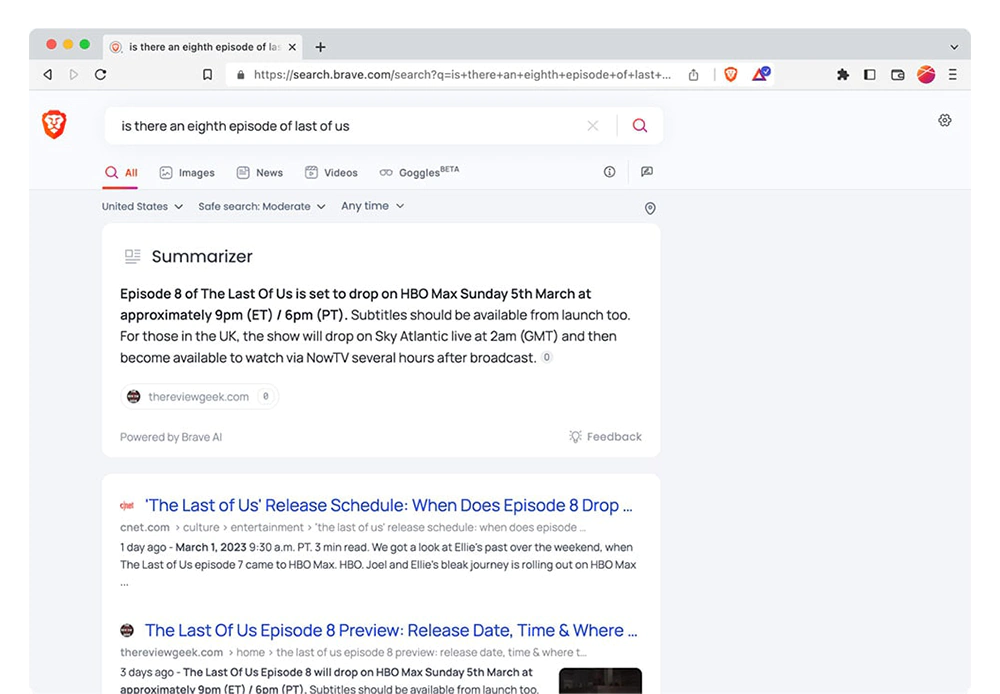View summarizer info via the circled-i icon
Screen dimensions: 1000x694
coord(609,172)
